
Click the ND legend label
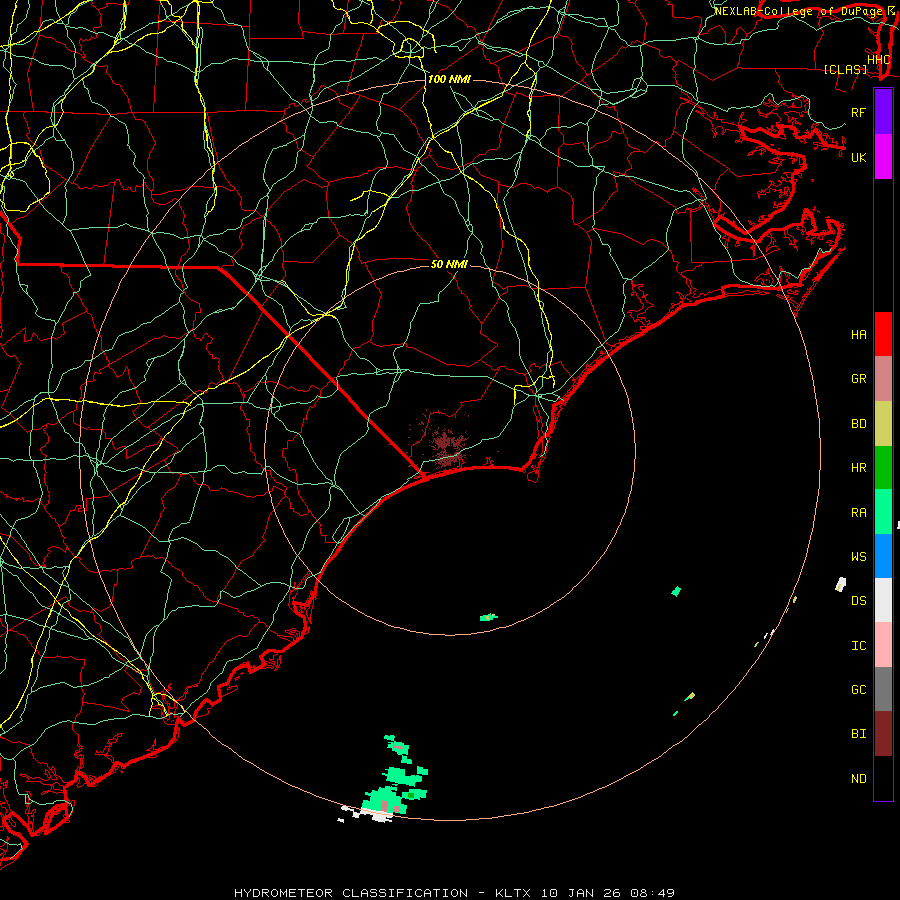(x=858, y=779)
